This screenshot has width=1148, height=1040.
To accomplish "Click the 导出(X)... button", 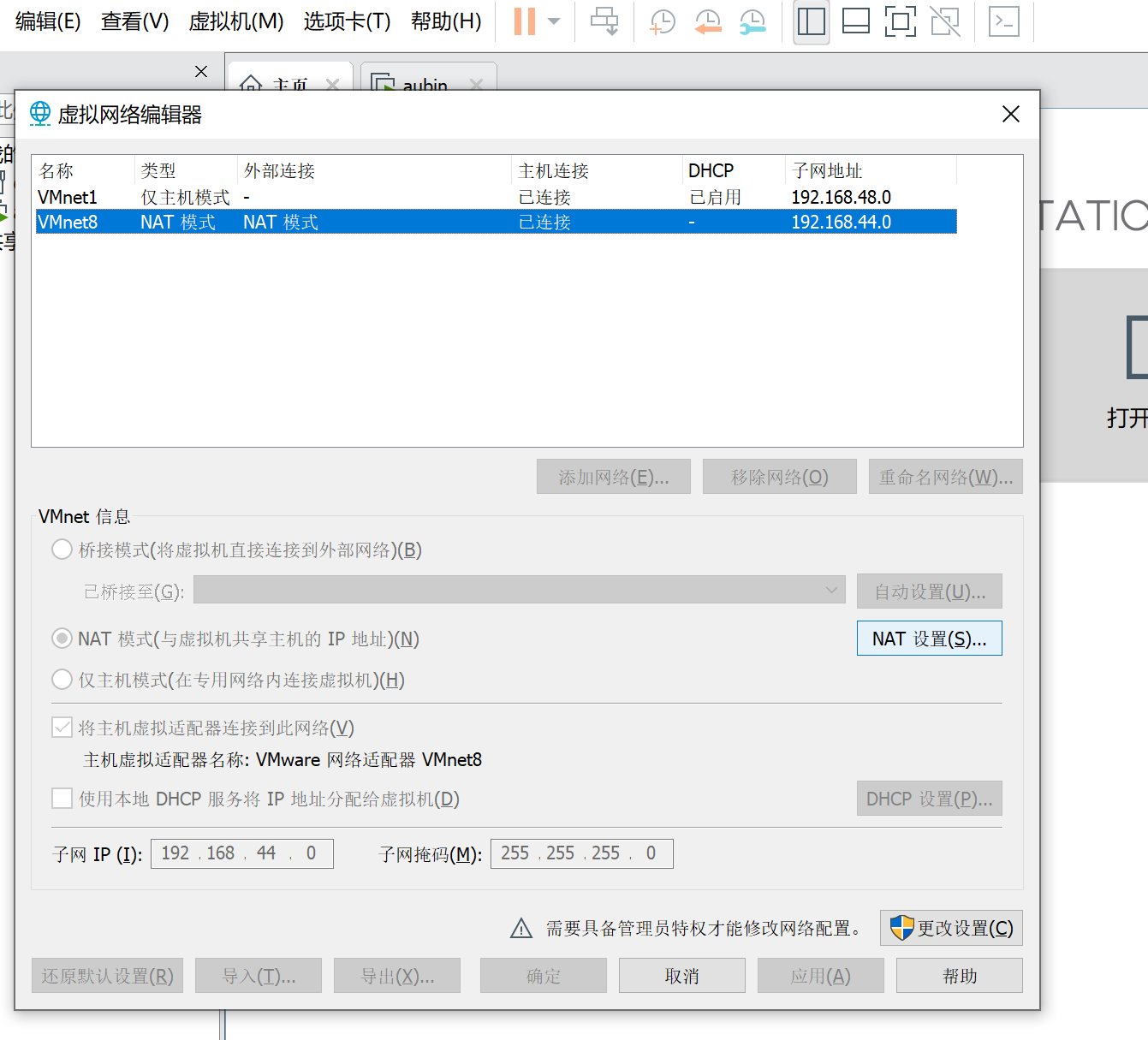I will pos(397,976).
